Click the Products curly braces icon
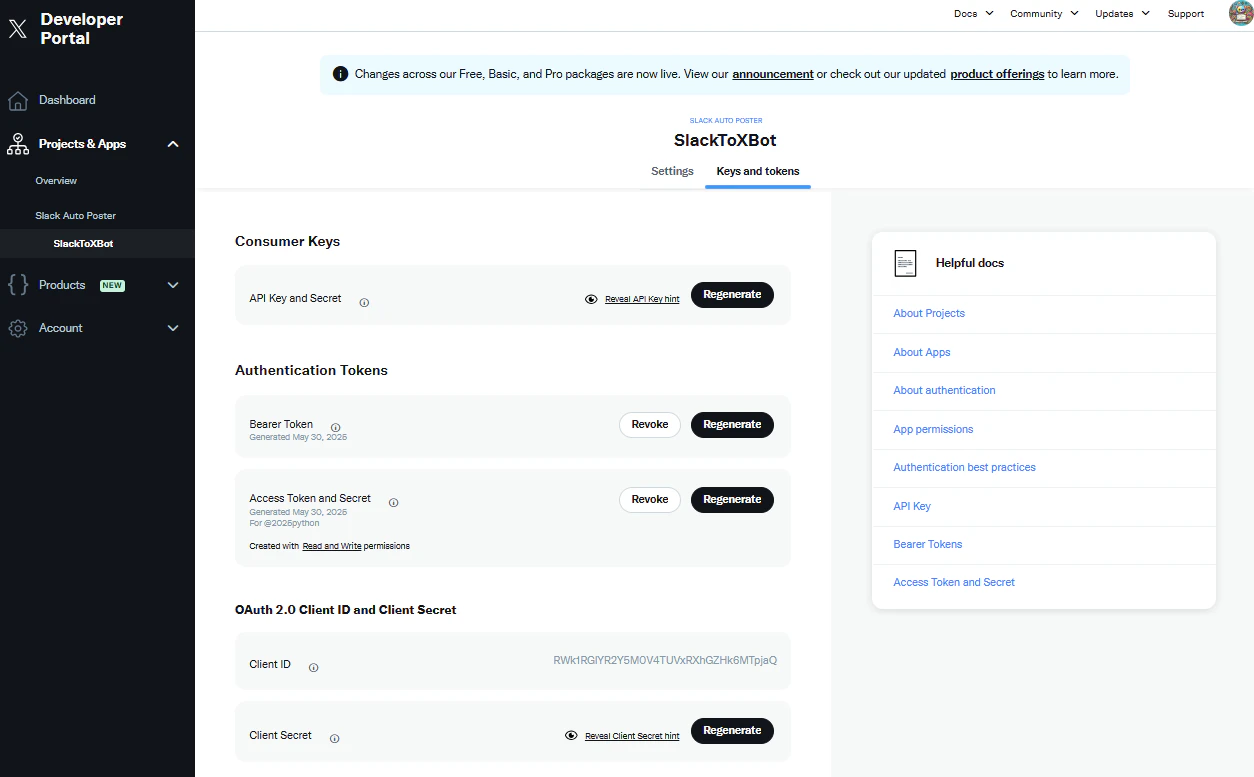1254x777 pixels. point(17,285)
